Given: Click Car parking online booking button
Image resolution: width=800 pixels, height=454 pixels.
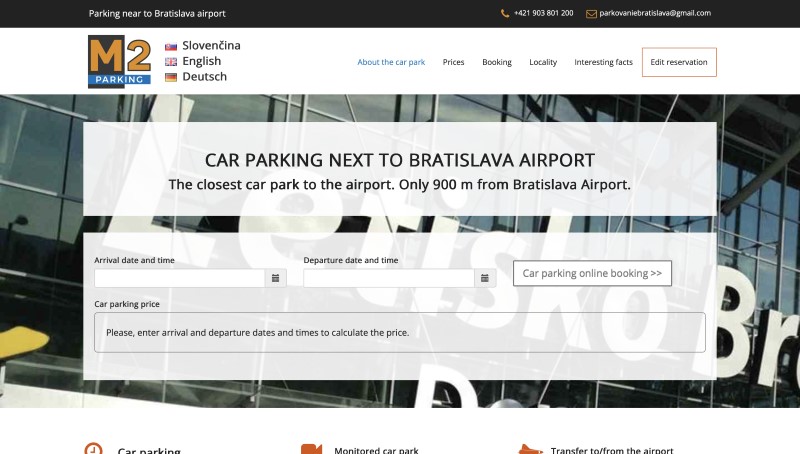Looking at the screenshot, I should (592, 273).
